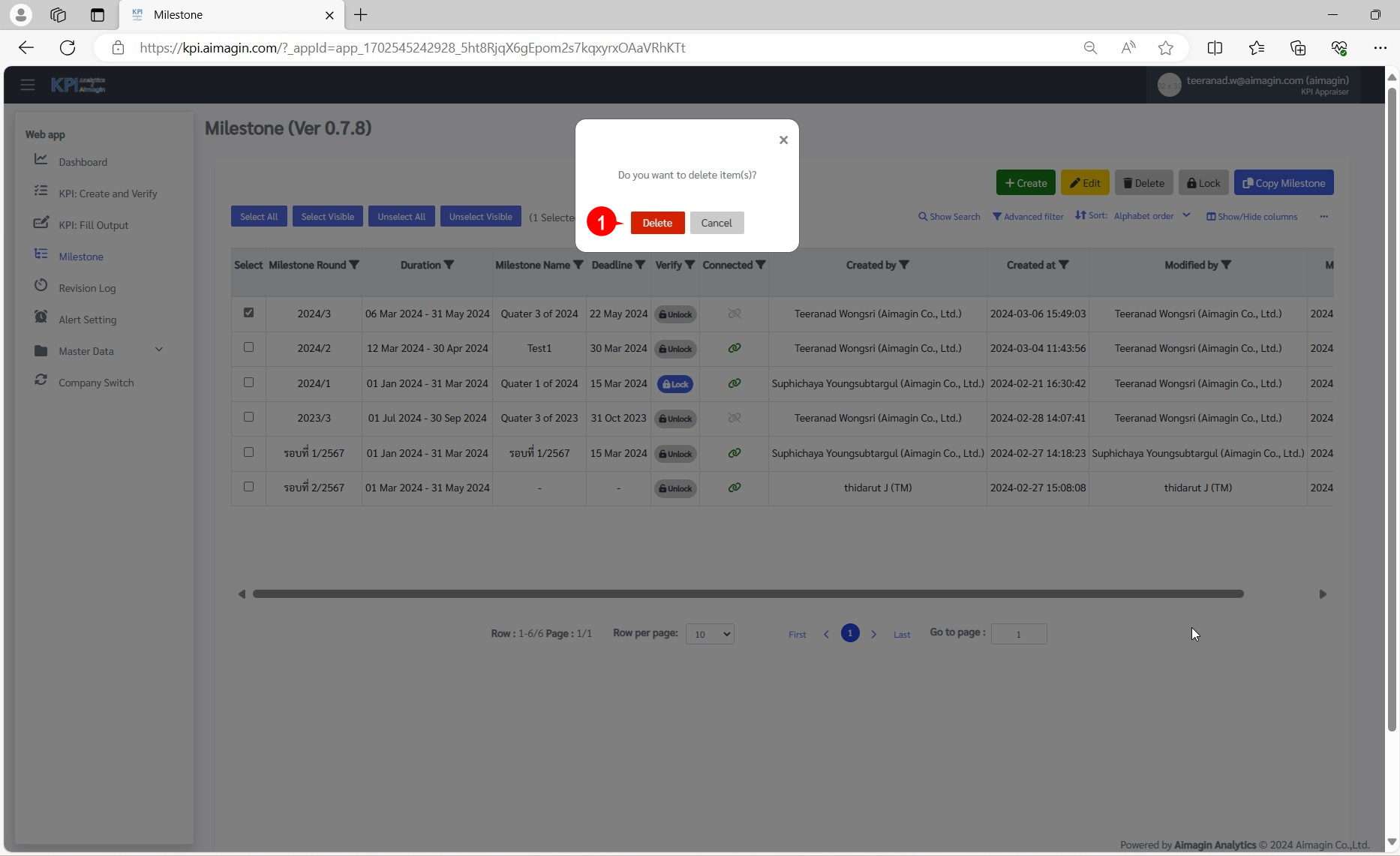
Task: Check the 2024/2 row checkbox
Action: [x=248, y=347]
